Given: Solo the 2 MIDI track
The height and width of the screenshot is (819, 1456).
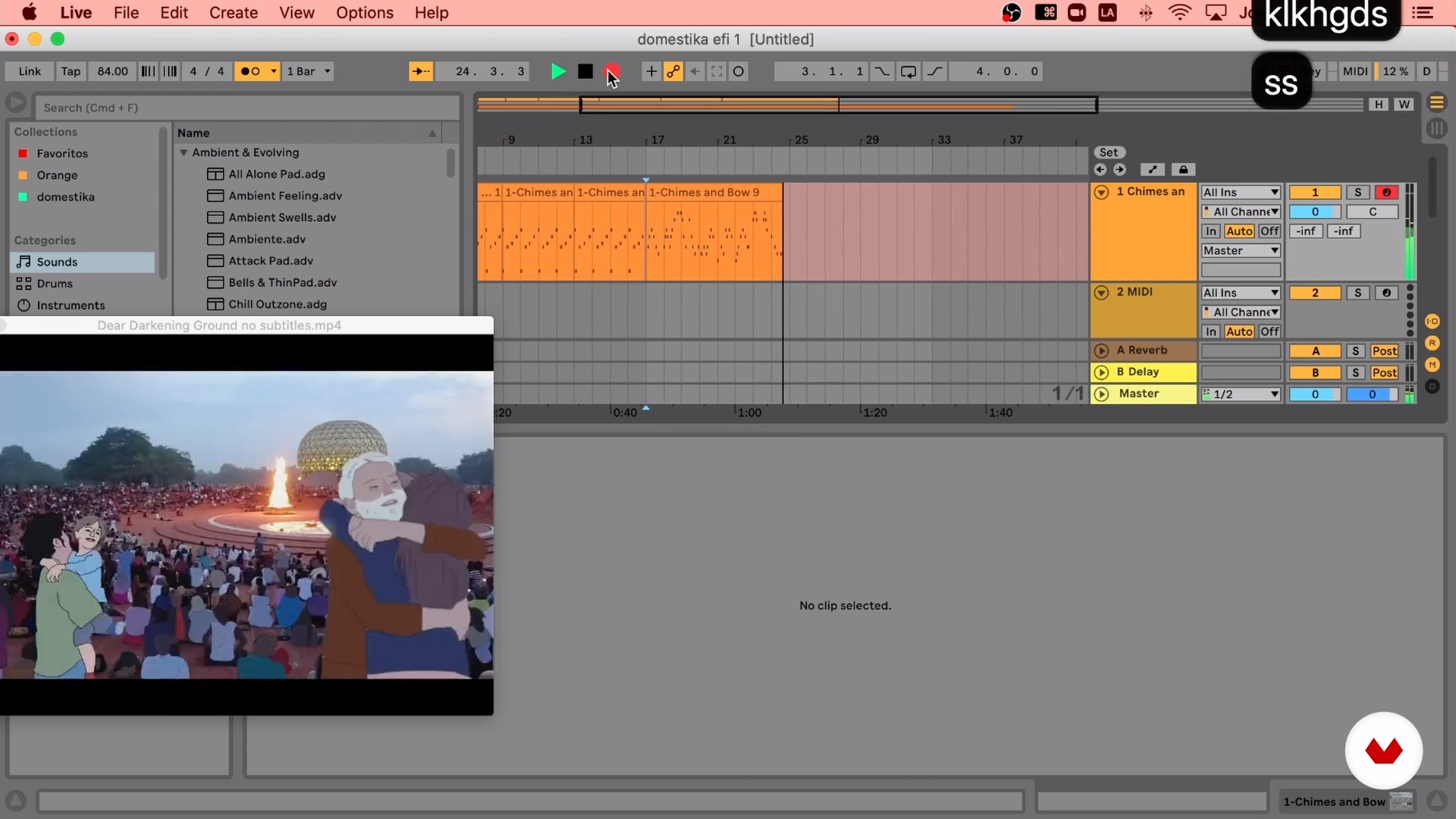Looking at the screenshot, I should coord(1357,293).
